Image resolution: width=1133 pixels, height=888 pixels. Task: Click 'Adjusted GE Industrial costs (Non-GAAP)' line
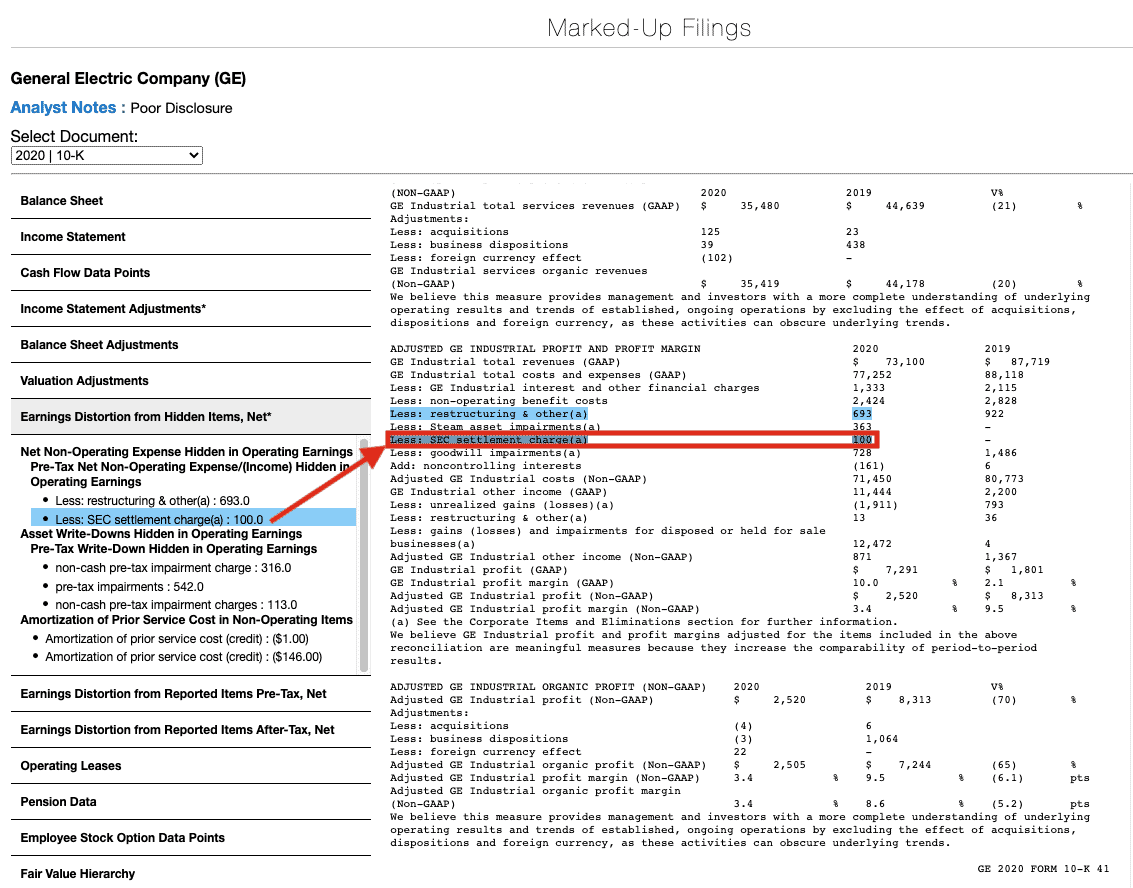(x=518, y=479)
